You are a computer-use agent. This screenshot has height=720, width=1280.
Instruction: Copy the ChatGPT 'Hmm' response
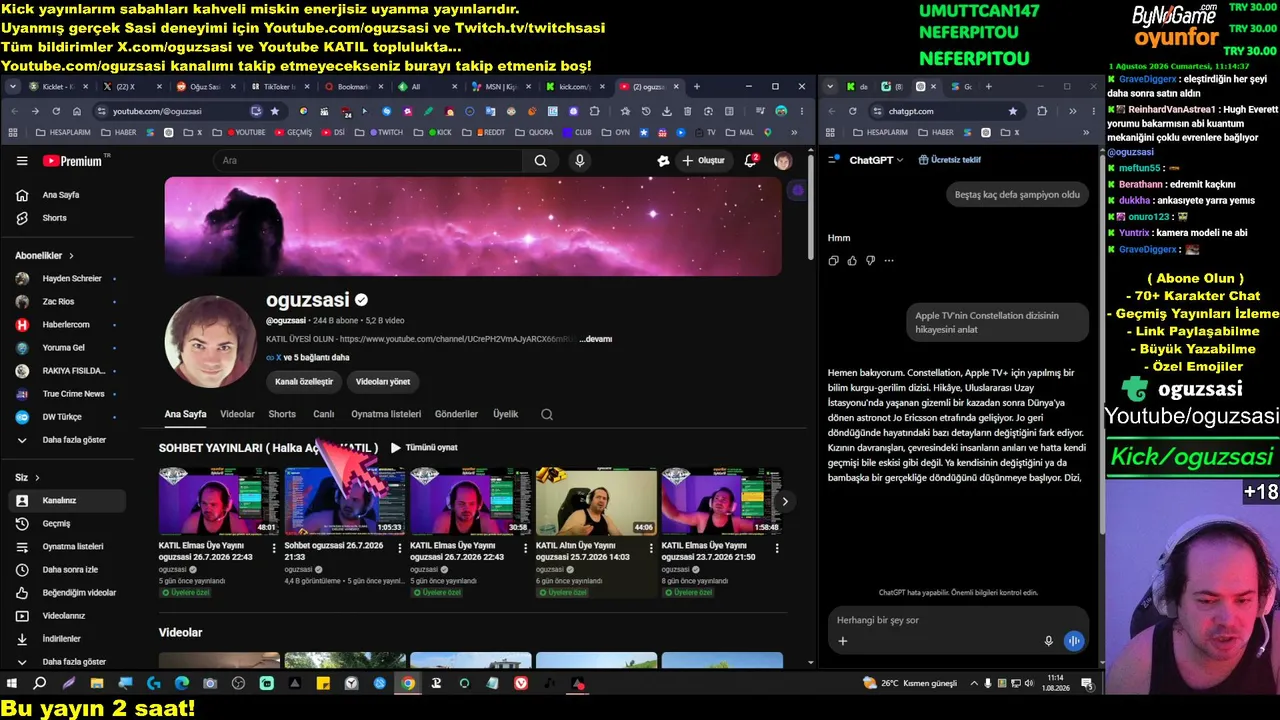(x=833, y=261)
